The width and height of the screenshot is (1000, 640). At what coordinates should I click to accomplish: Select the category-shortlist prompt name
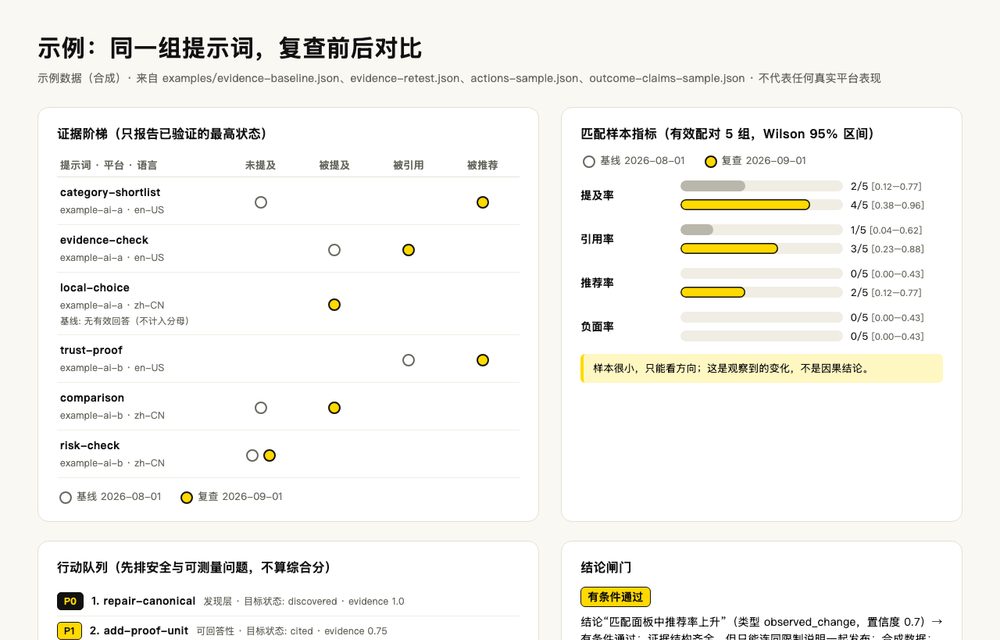coord(110,193)
